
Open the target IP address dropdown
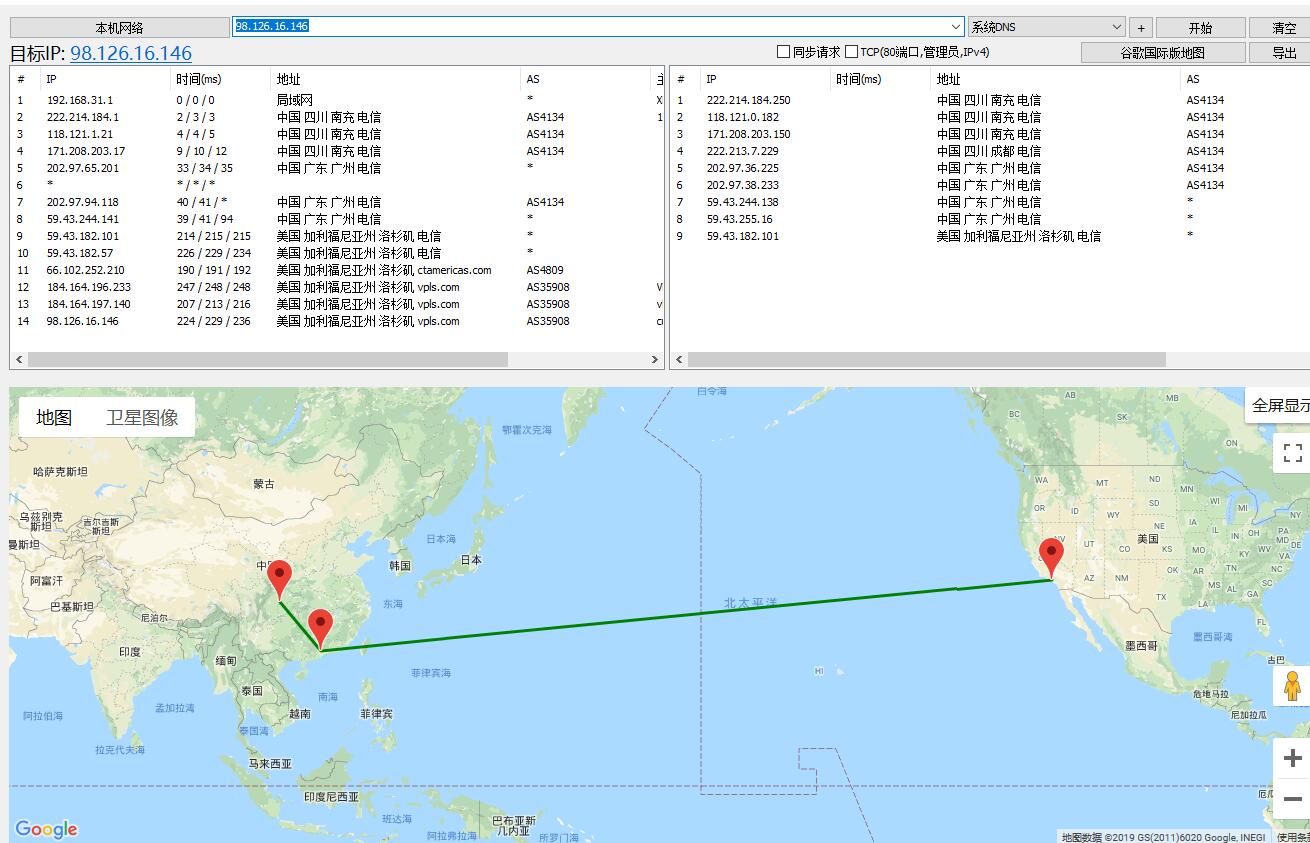956,27
